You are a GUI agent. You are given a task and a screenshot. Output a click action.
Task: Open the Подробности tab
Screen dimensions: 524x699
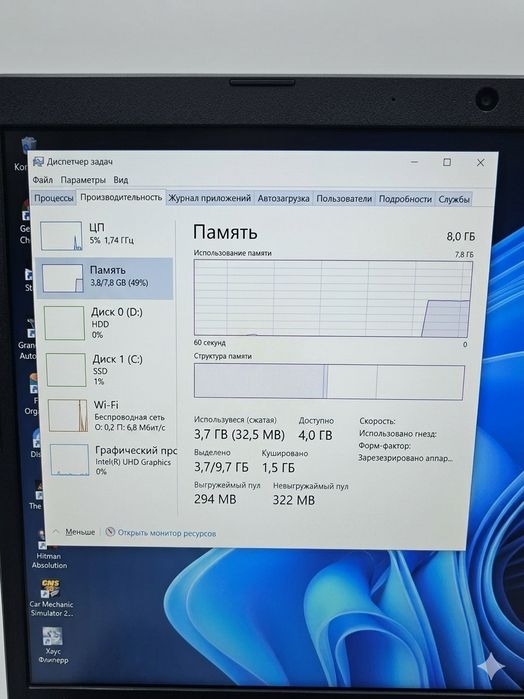tap(405, 199)
